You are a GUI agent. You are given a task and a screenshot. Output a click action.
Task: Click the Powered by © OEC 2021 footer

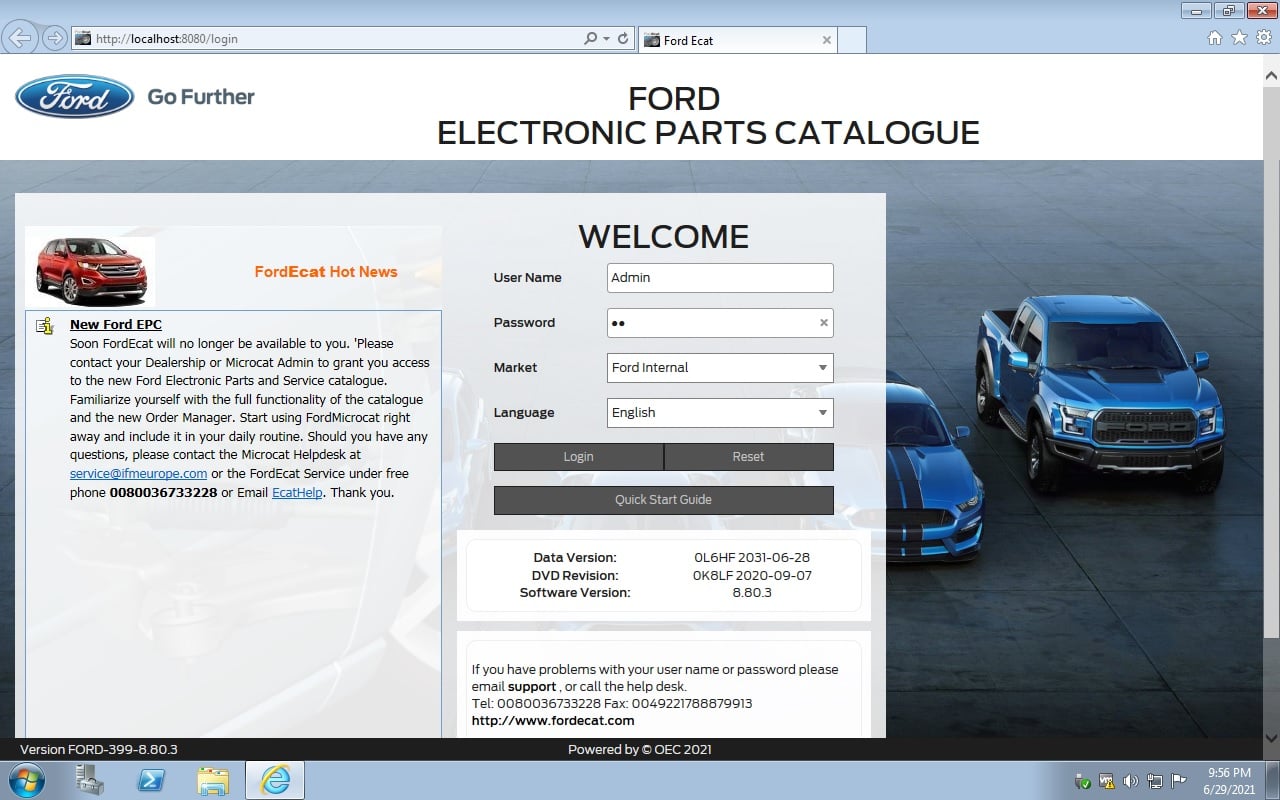[x=640, y=749]
